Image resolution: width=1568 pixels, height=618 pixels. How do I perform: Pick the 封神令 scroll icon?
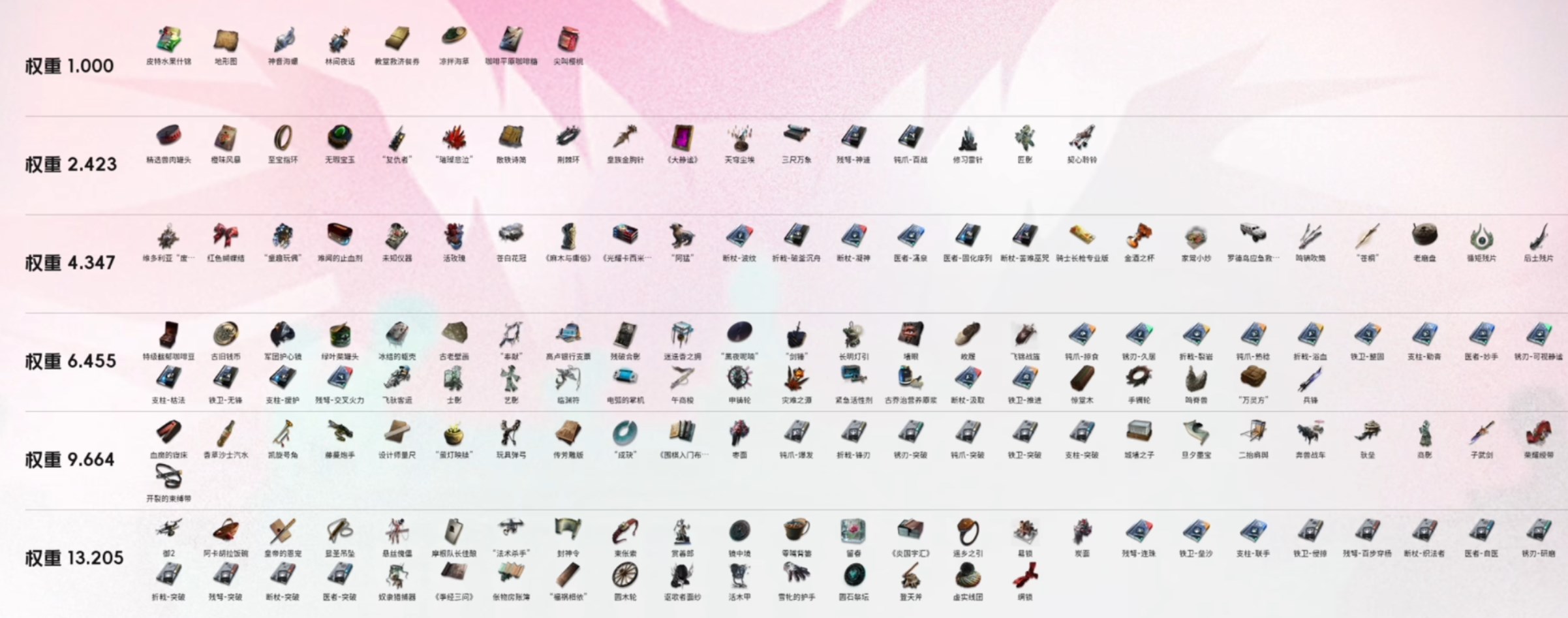(568, 531)
